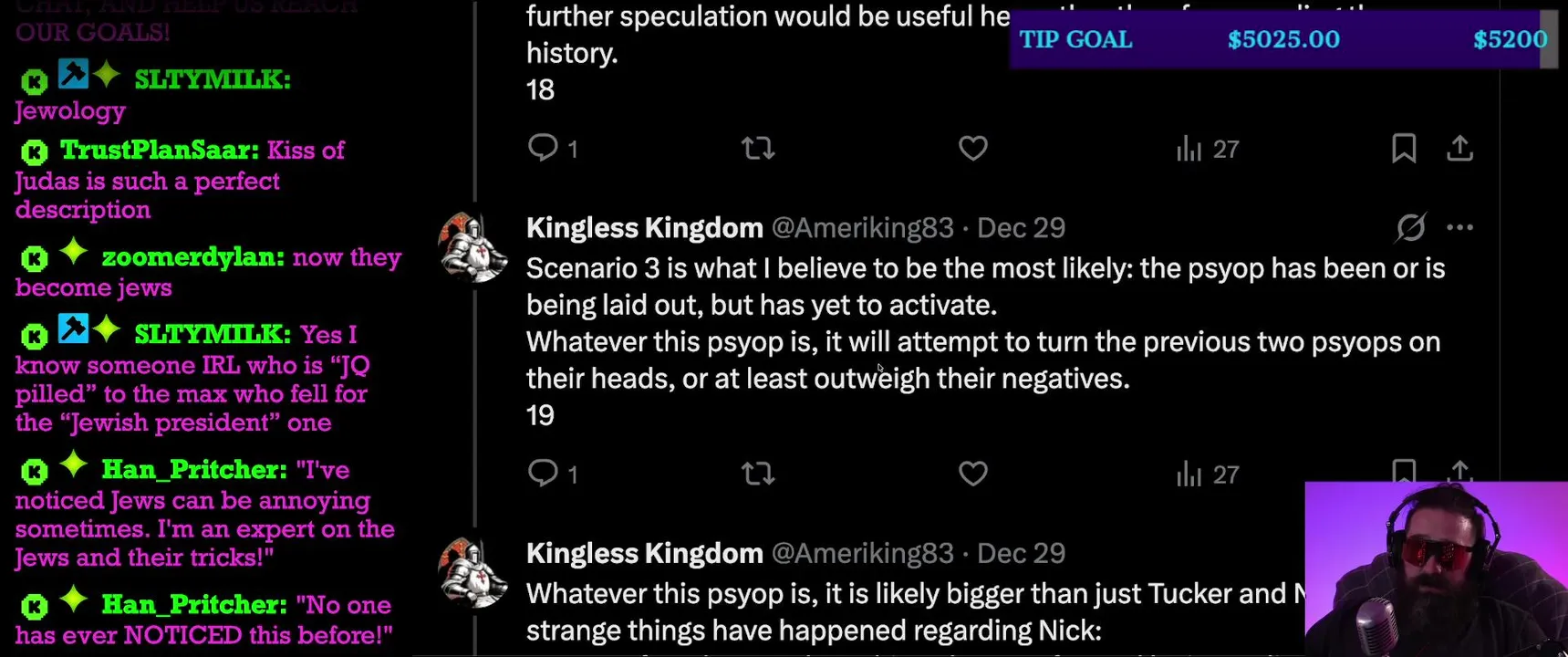The height and width of the screenshot is (657, 1568).
Task: Repost the Scenario 3 tweet
Action: [x=758, y=474]
